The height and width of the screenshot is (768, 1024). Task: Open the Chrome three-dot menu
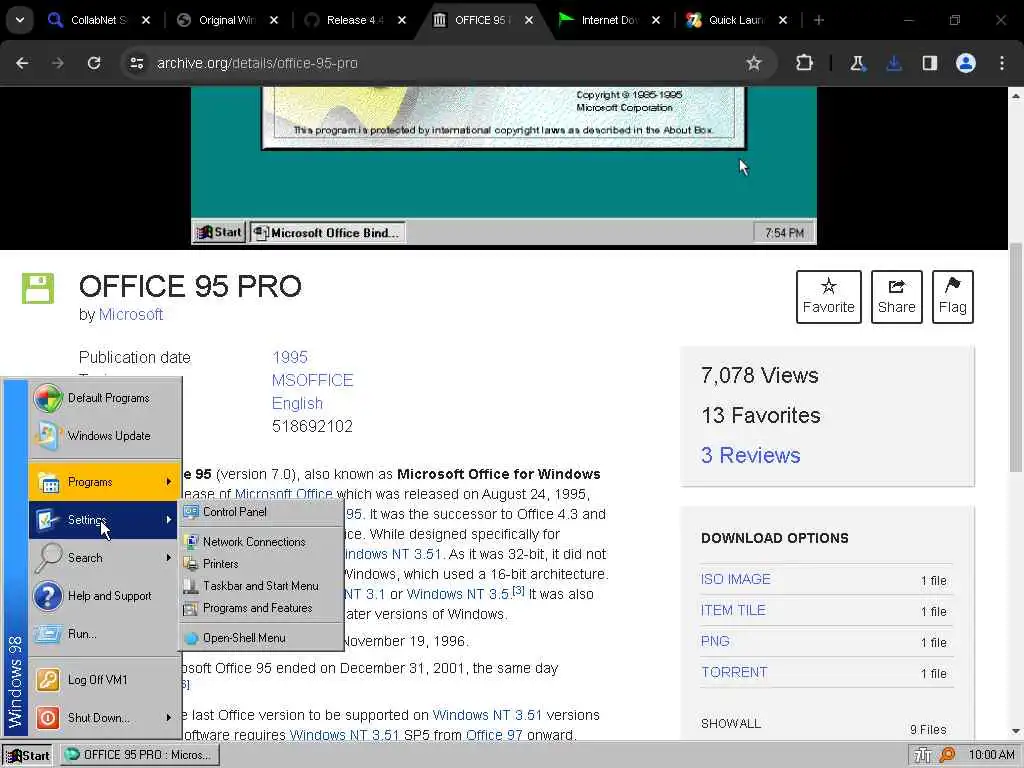[1002, 63]
